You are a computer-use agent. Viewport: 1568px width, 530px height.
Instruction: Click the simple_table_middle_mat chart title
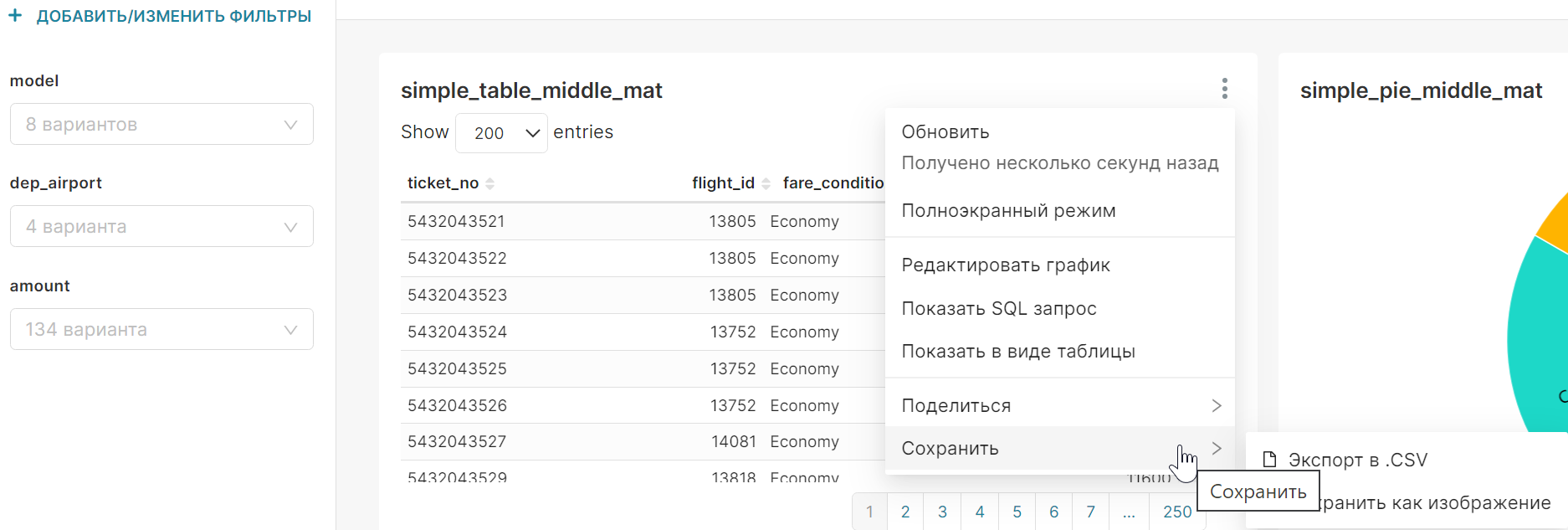coord(531,90)
